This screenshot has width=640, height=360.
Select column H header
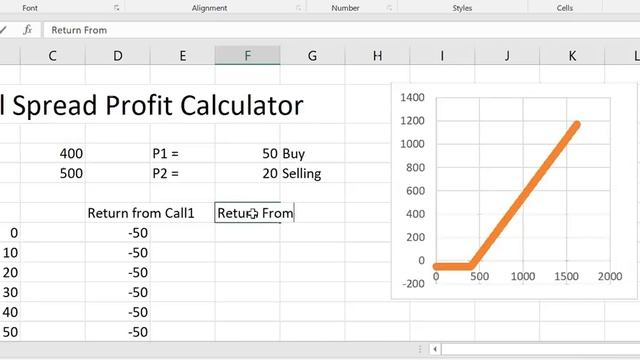pos(377,56)
